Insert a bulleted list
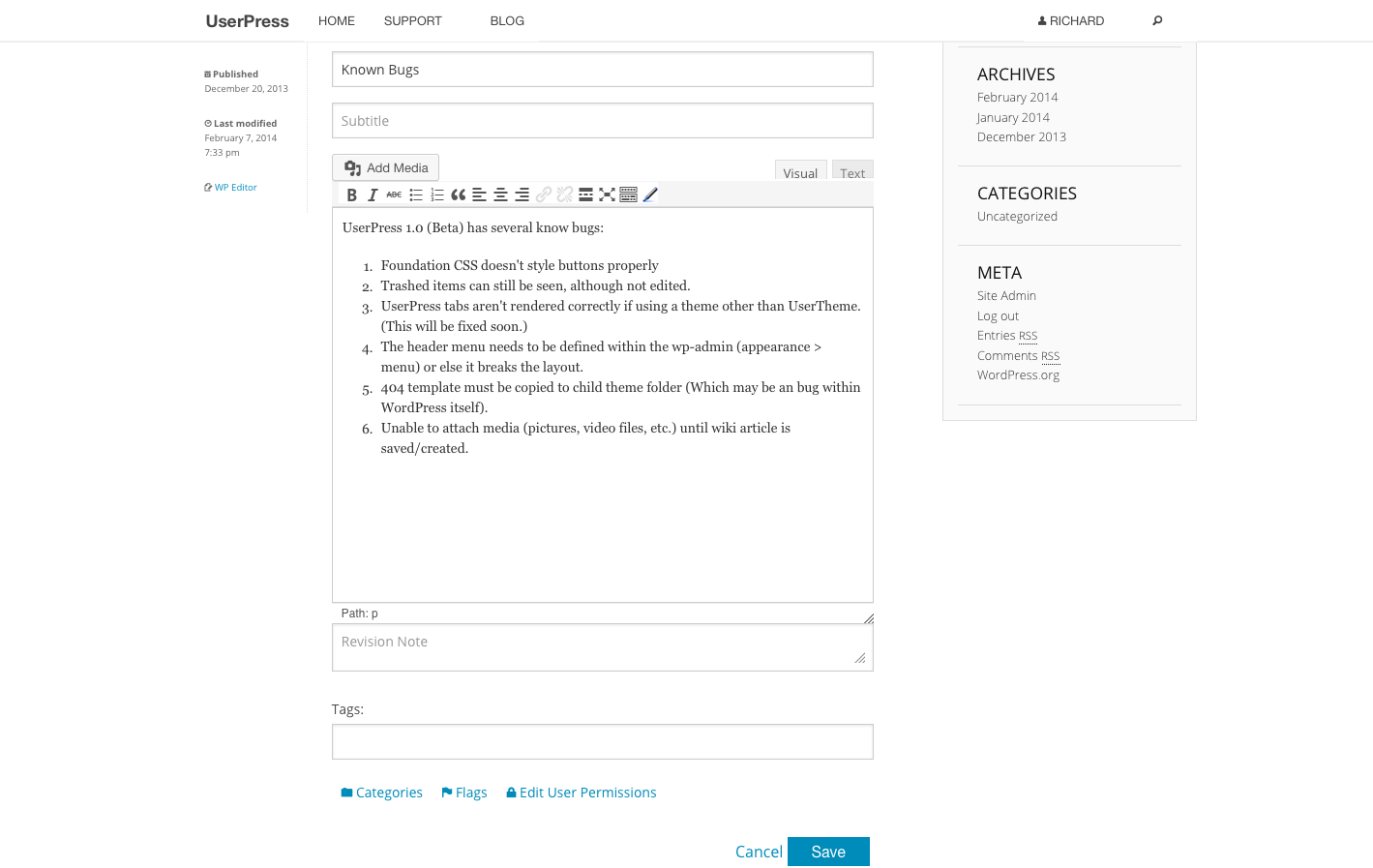 pyautogui.click(x=415, y=195)
